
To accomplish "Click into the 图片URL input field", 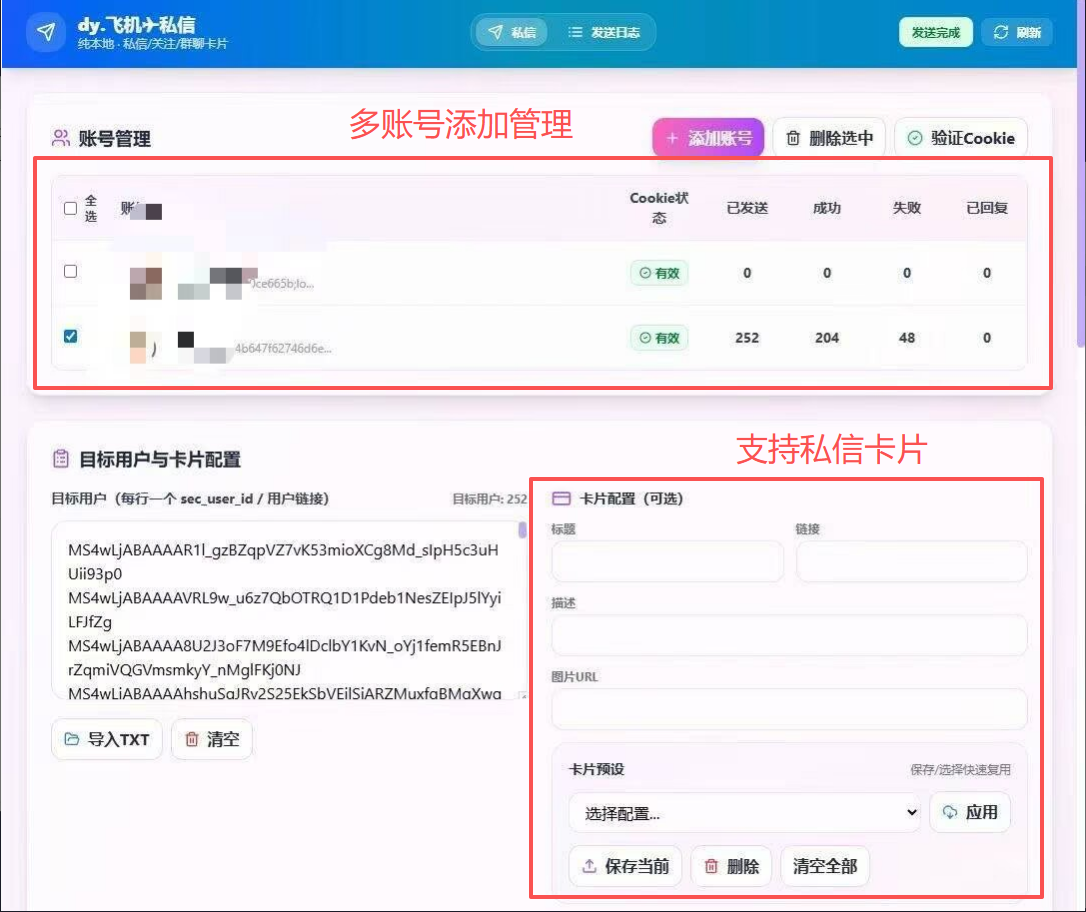I will coord(789,709).
